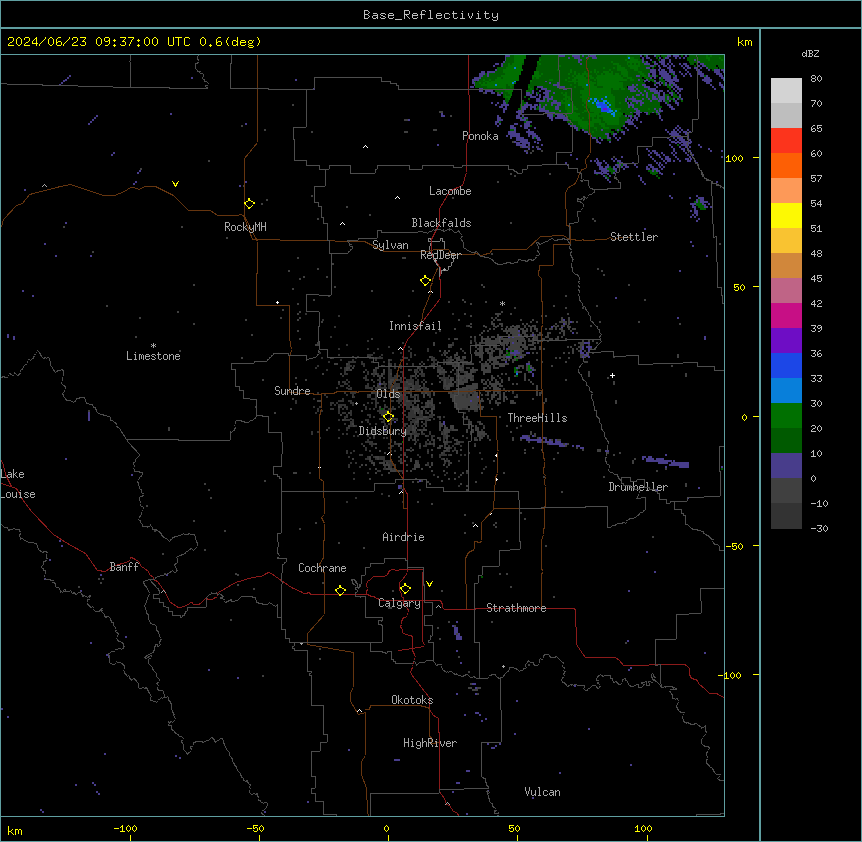This screenshot has width=862, height=842.
Task: Pick the purple 36-39 dBZ legend swatch
Action: 786,341
